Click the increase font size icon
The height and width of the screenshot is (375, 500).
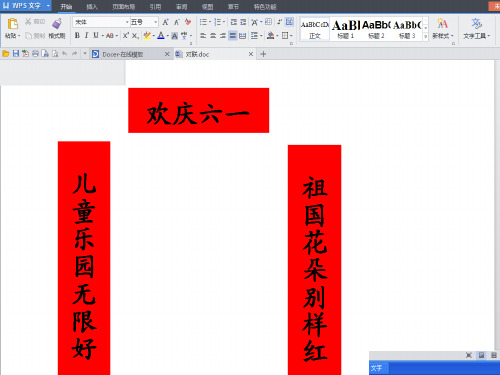coord(165,22)
